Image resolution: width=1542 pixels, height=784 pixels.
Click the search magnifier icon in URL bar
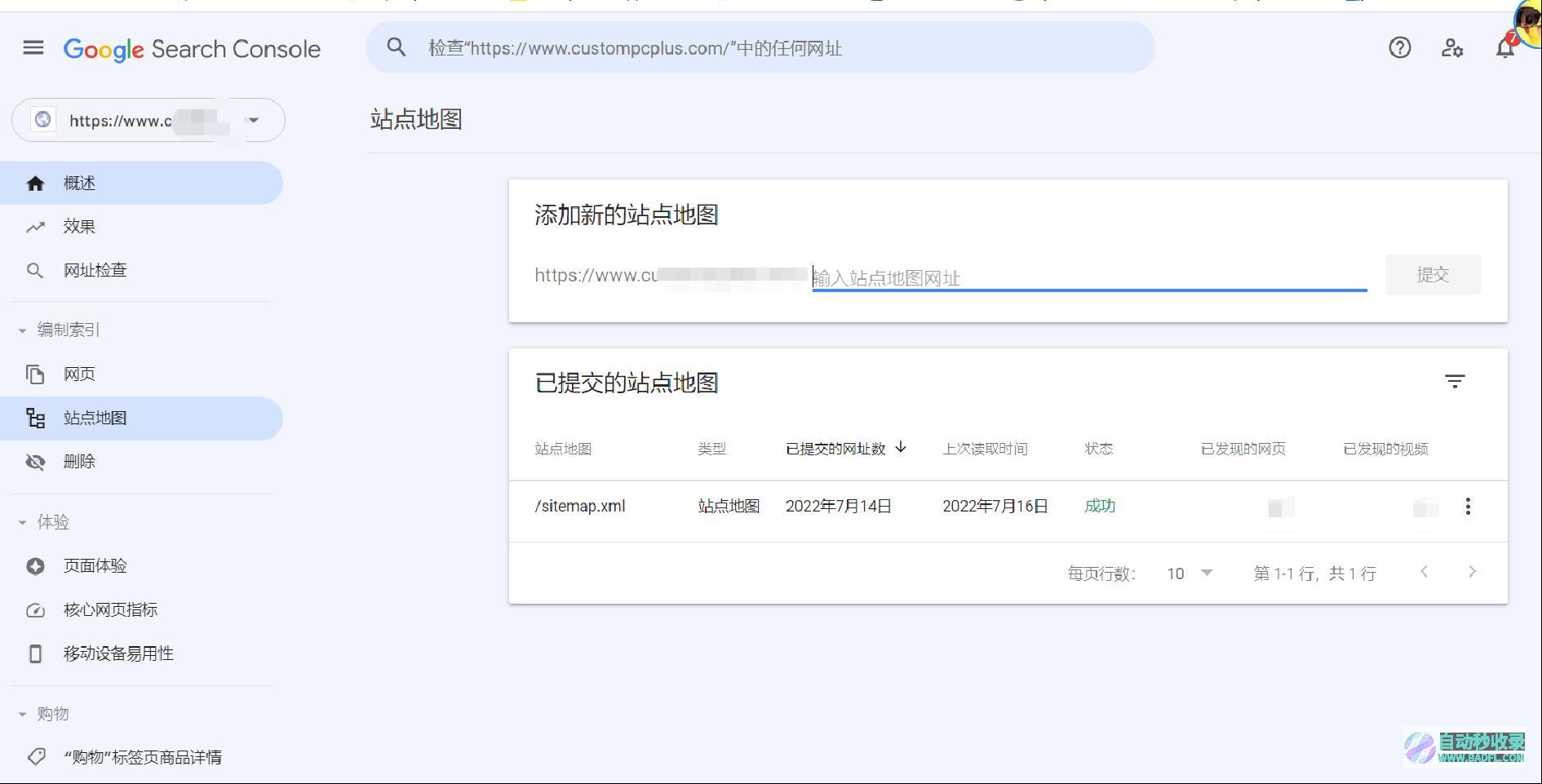click(x=397, y=47)
